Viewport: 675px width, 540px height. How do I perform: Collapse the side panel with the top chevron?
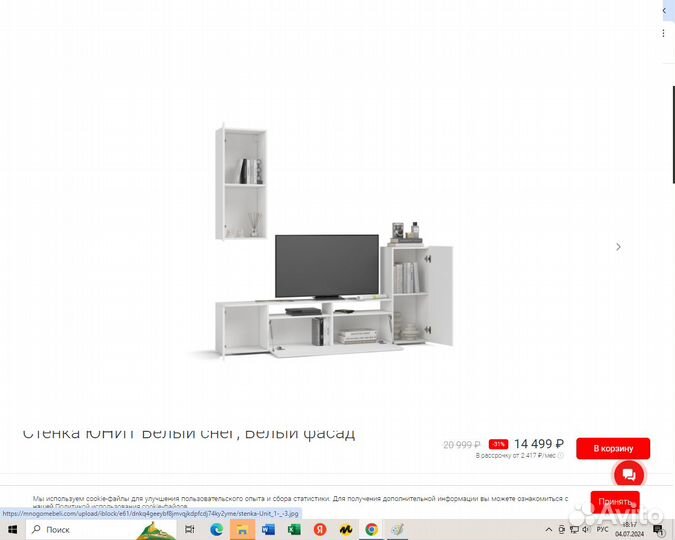666,11
